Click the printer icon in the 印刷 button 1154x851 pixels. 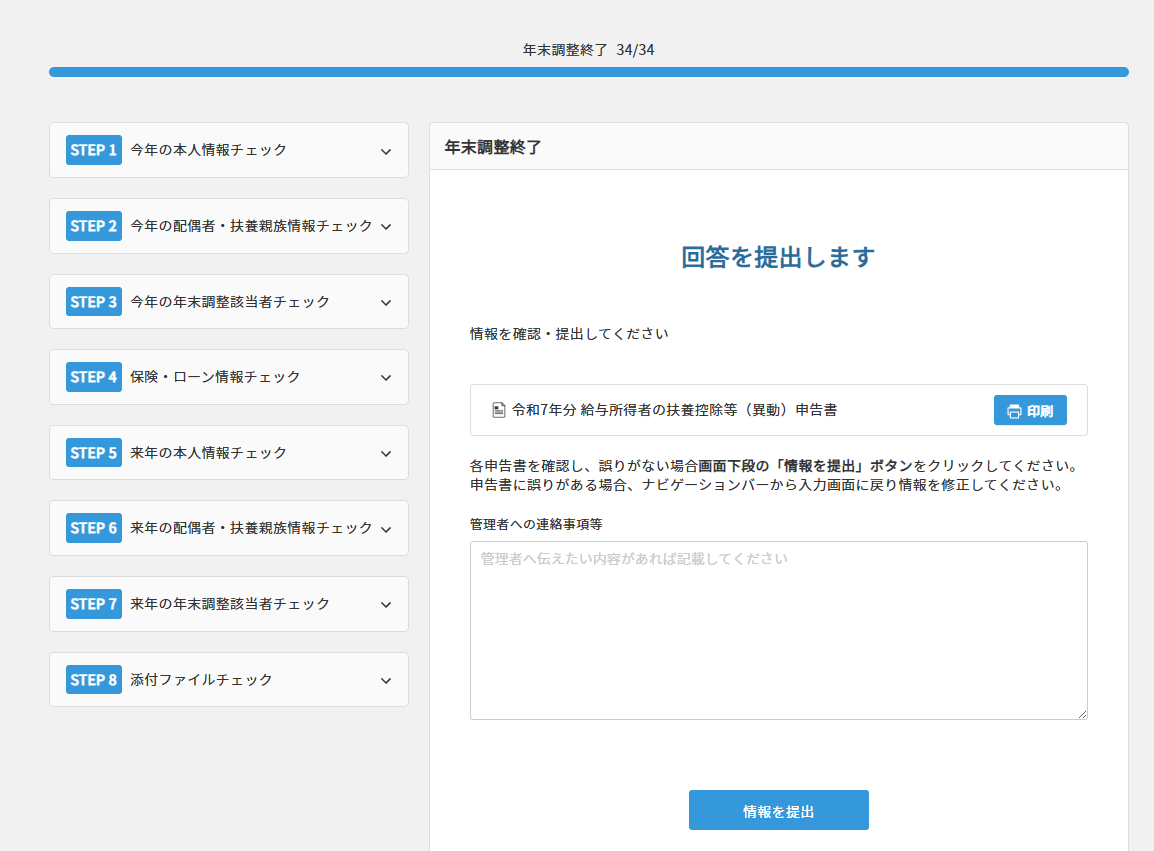[1013, 410]
